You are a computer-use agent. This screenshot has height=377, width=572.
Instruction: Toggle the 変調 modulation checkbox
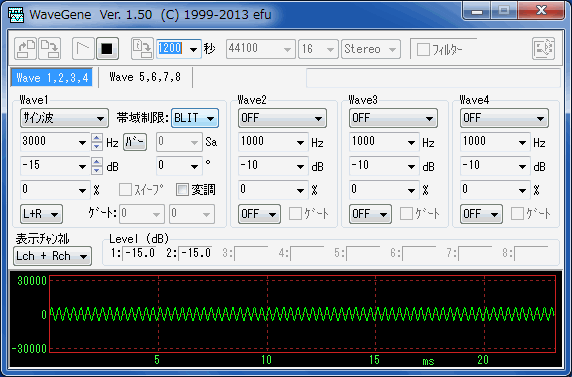point(182,190)
